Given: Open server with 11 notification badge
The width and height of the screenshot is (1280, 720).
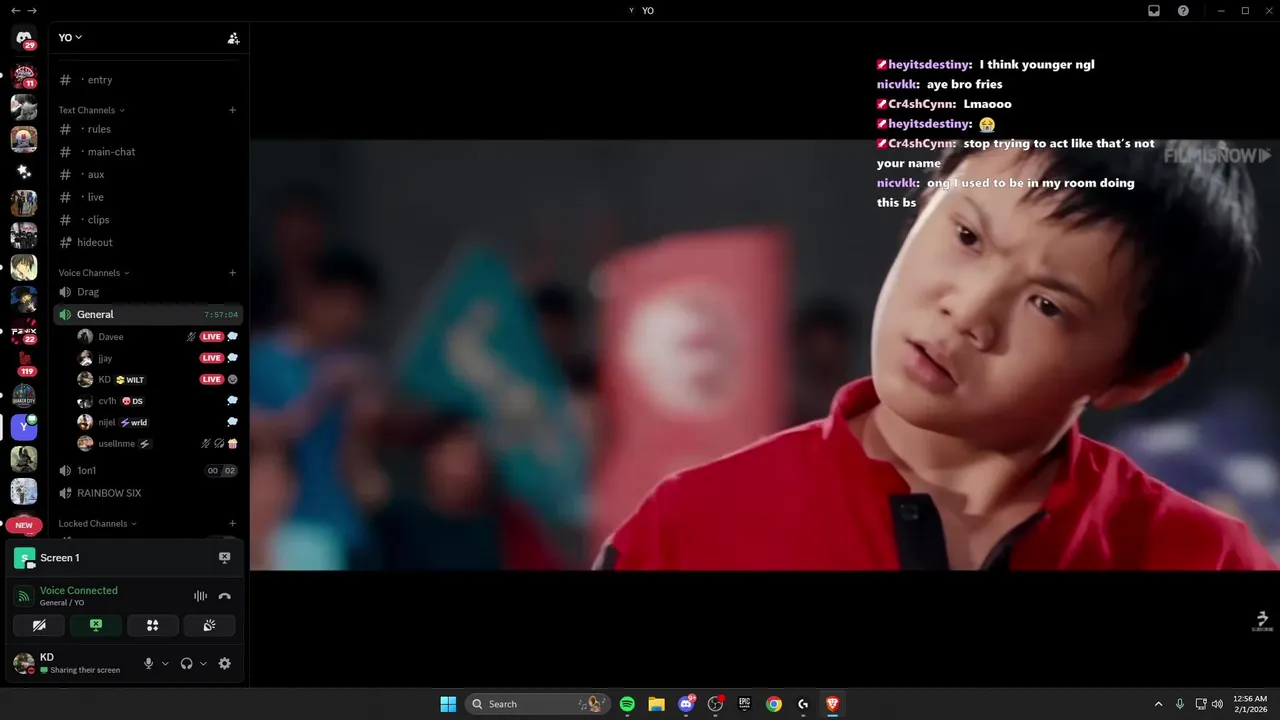Looking at the screenshot, I should click(24, 75).
